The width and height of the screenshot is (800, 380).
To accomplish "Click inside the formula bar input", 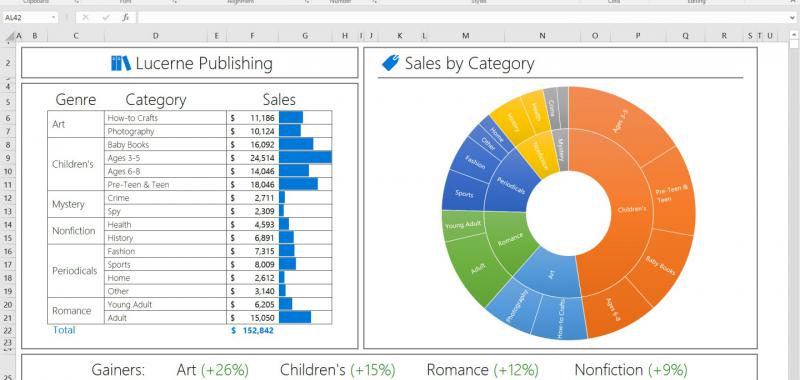I will point(463,17).
